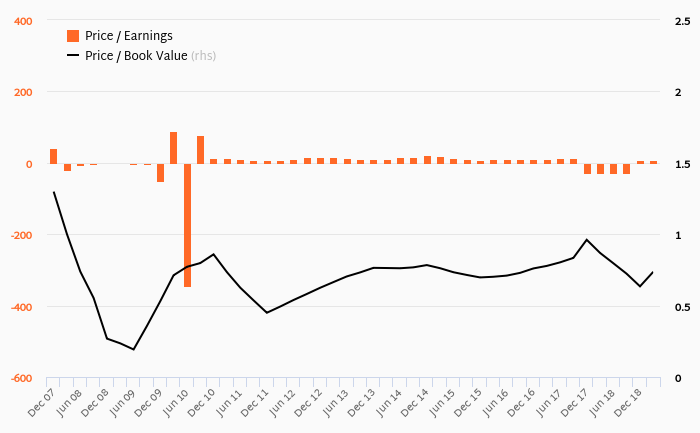Click the negative orange bar at Dec 09

click(x=160, y=173)
